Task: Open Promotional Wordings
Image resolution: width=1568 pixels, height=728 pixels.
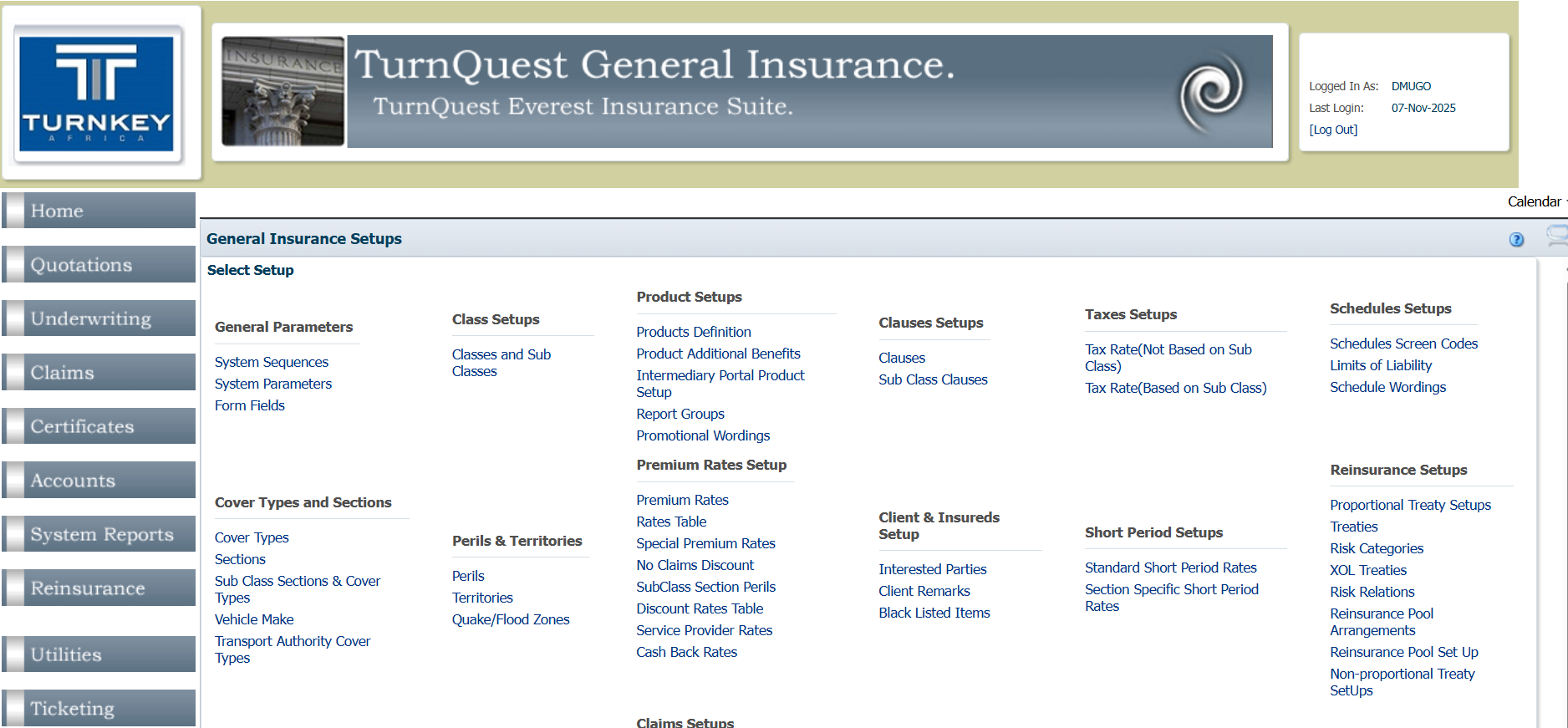Action: (x=703, y=435)
